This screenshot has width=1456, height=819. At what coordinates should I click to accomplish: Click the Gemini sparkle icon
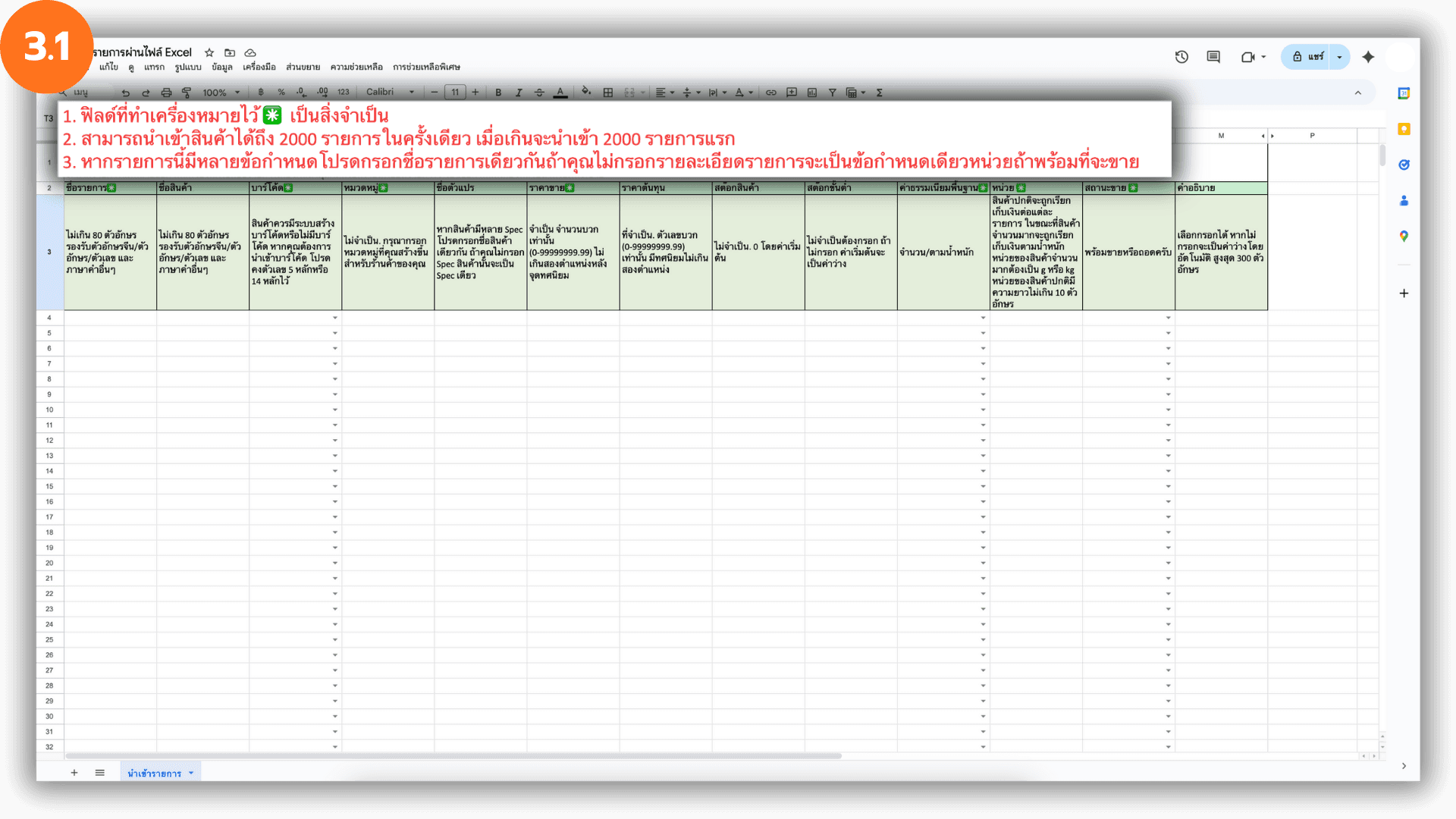[1368, 57]
